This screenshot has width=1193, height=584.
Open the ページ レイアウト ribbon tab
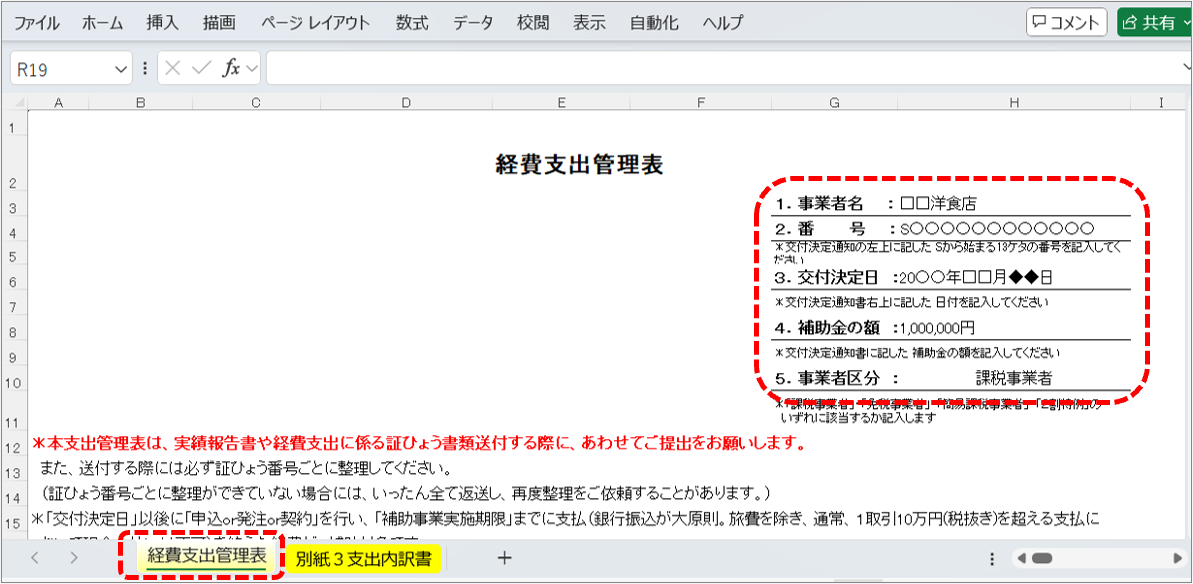[x=315, y=22]
